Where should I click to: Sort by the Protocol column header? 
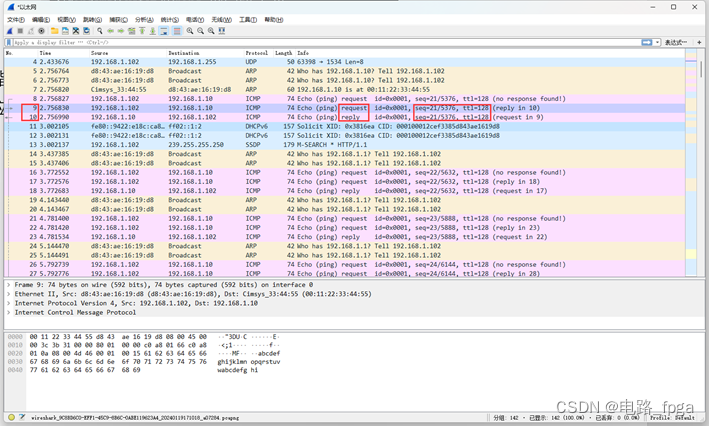click(259, 53)
